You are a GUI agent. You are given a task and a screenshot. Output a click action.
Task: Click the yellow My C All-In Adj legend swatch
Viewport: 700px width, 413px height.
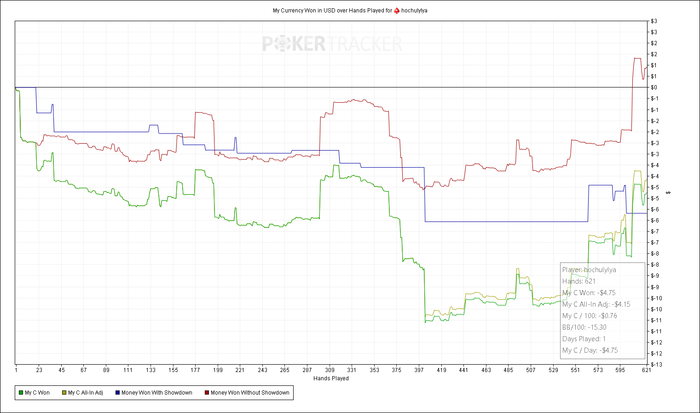pos(64,393)
